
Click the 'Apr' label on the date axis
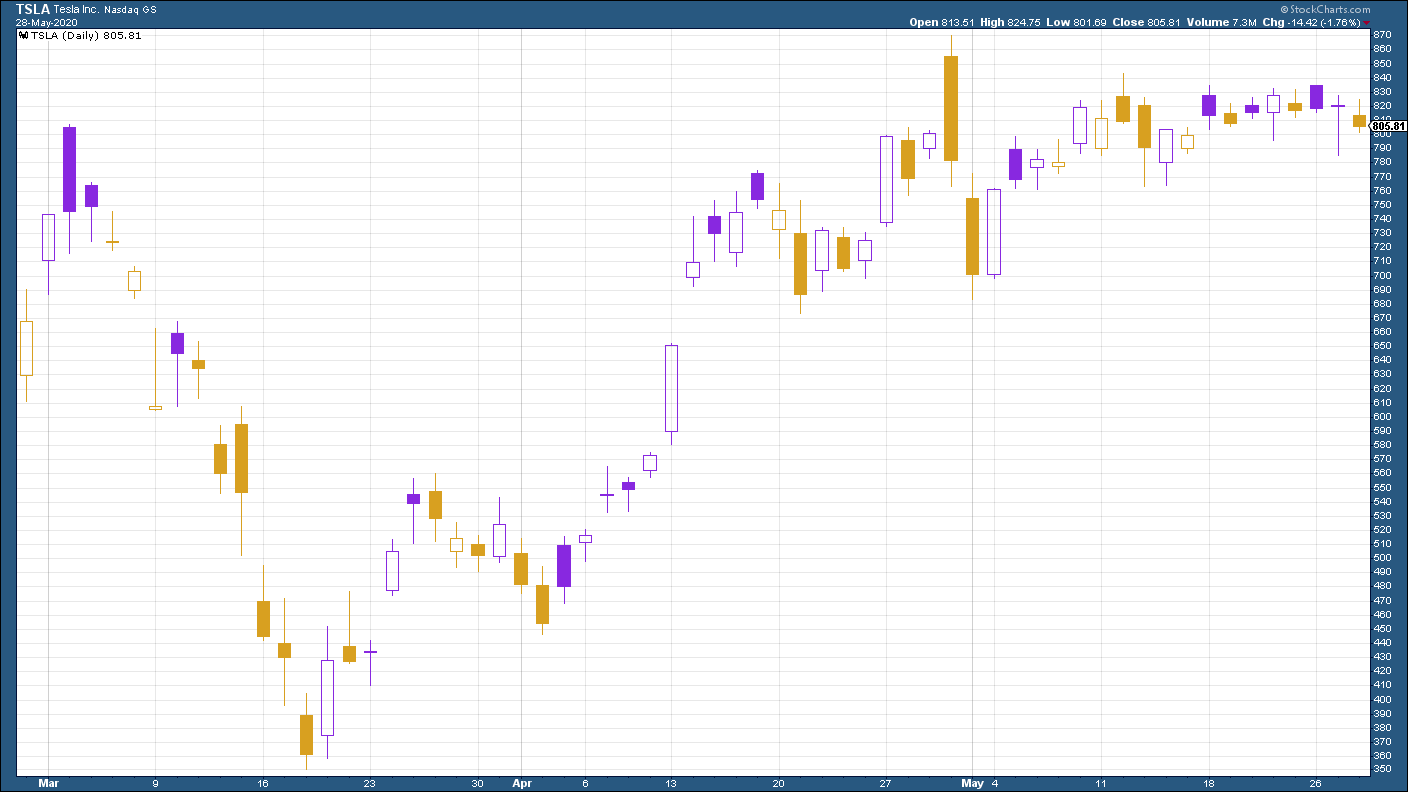pos(522,784)
